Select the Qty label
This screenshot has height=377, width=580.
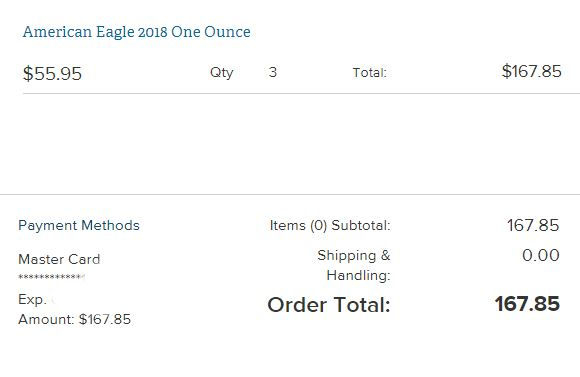pos(222,73)
